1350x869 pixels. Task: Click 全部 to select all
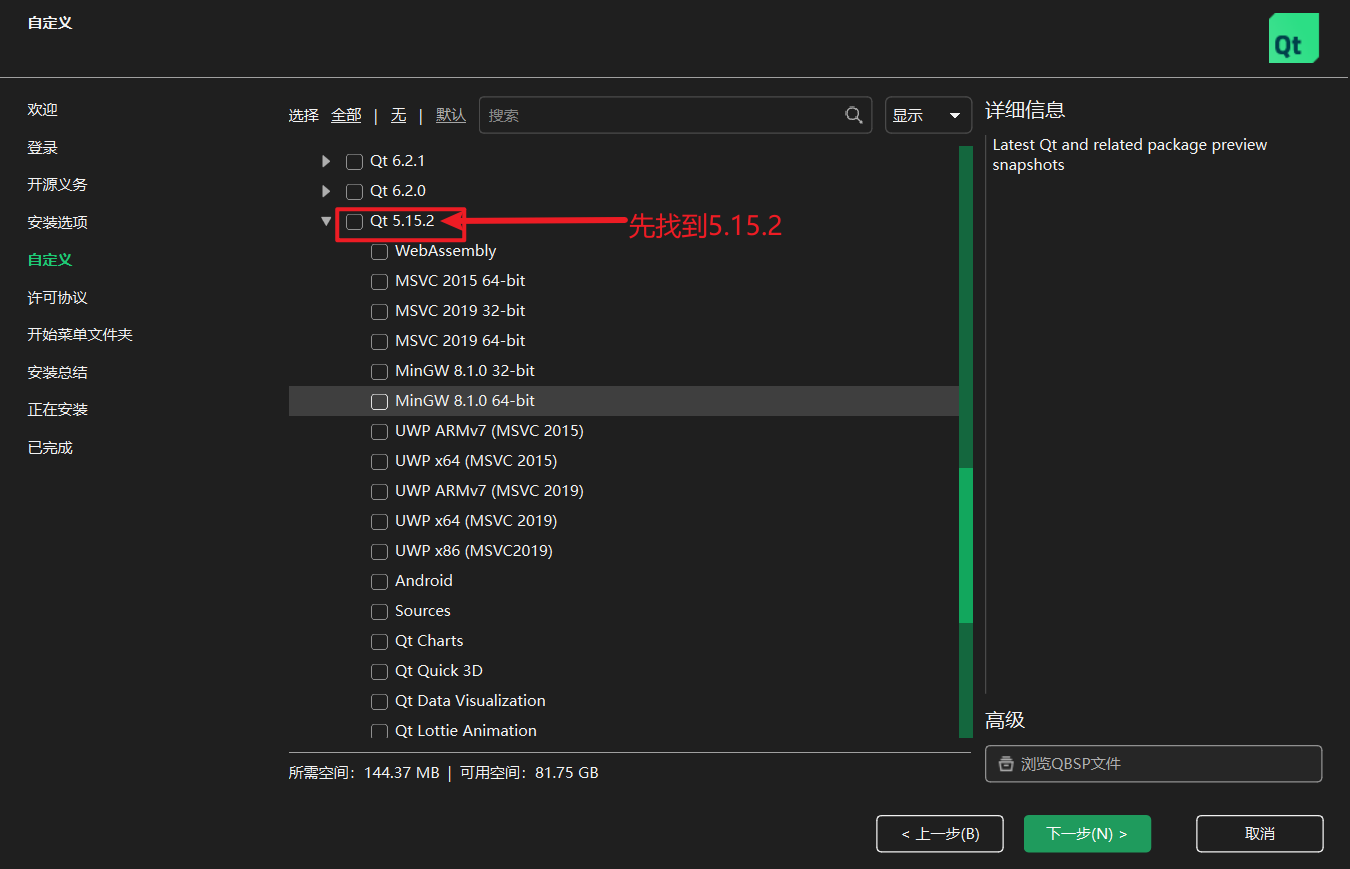[346, 115]
